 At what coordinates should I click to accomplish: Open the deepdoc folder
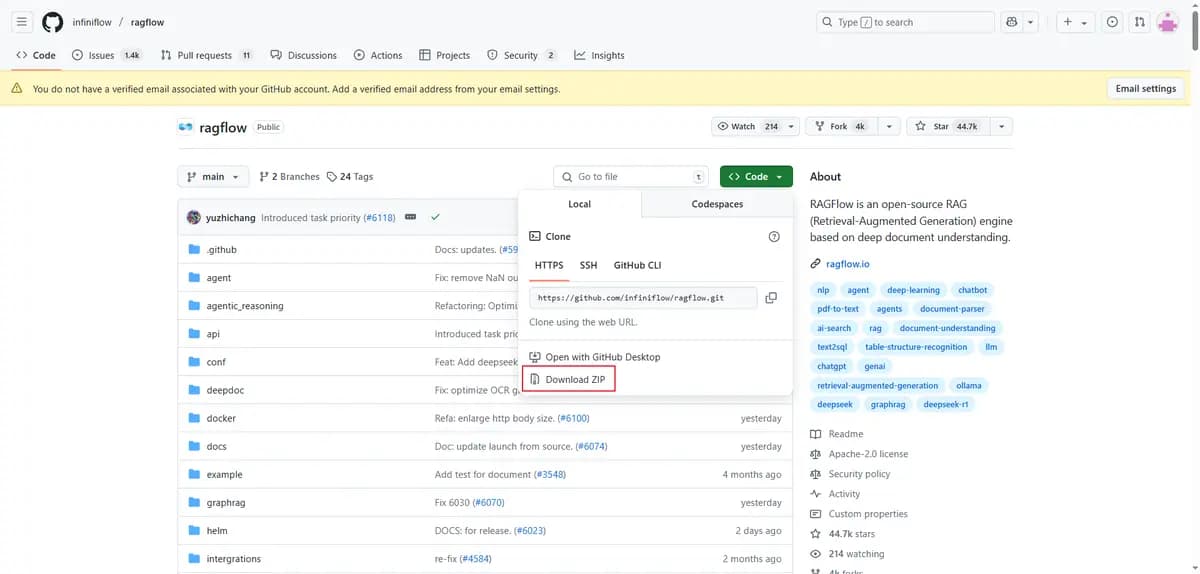[225, 390]
